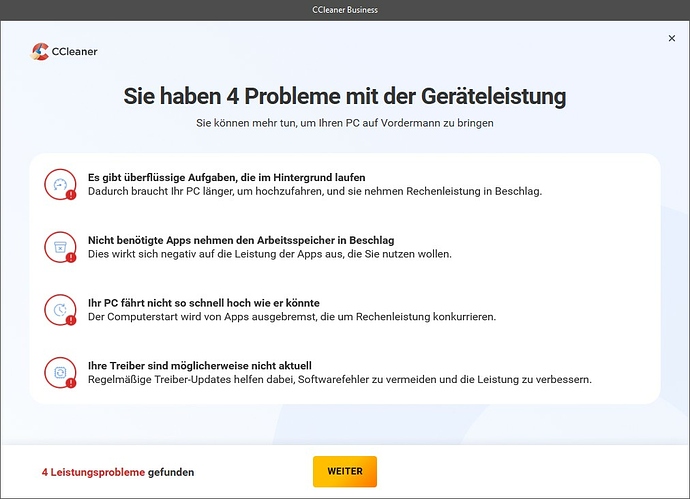Click the unneeded apps box warning icon
The height and width of the screenshot is (499, 690).
click(x=60, y=247)
